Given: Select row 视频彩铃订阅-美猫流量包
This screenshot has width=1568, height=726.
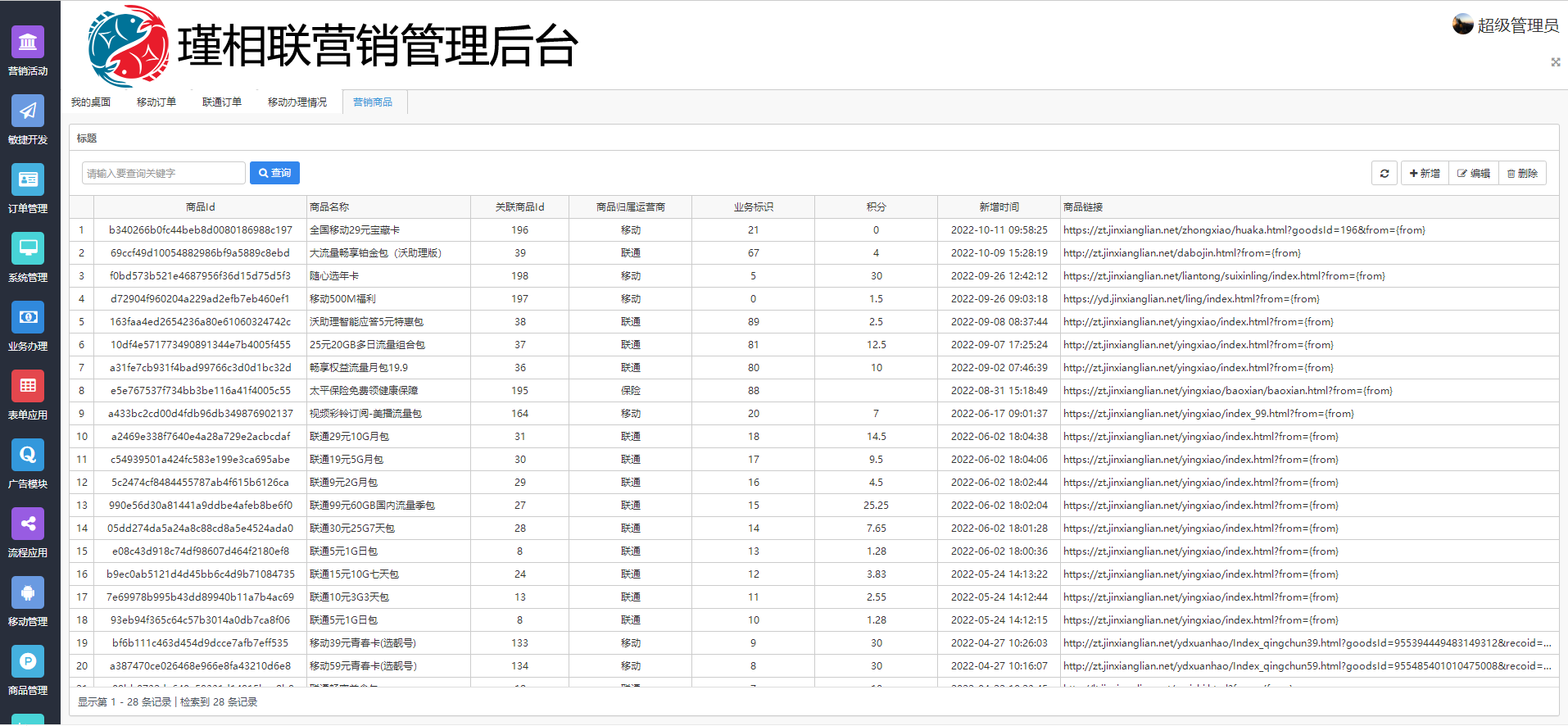Looking at the screenshot, I should point(814,414).
